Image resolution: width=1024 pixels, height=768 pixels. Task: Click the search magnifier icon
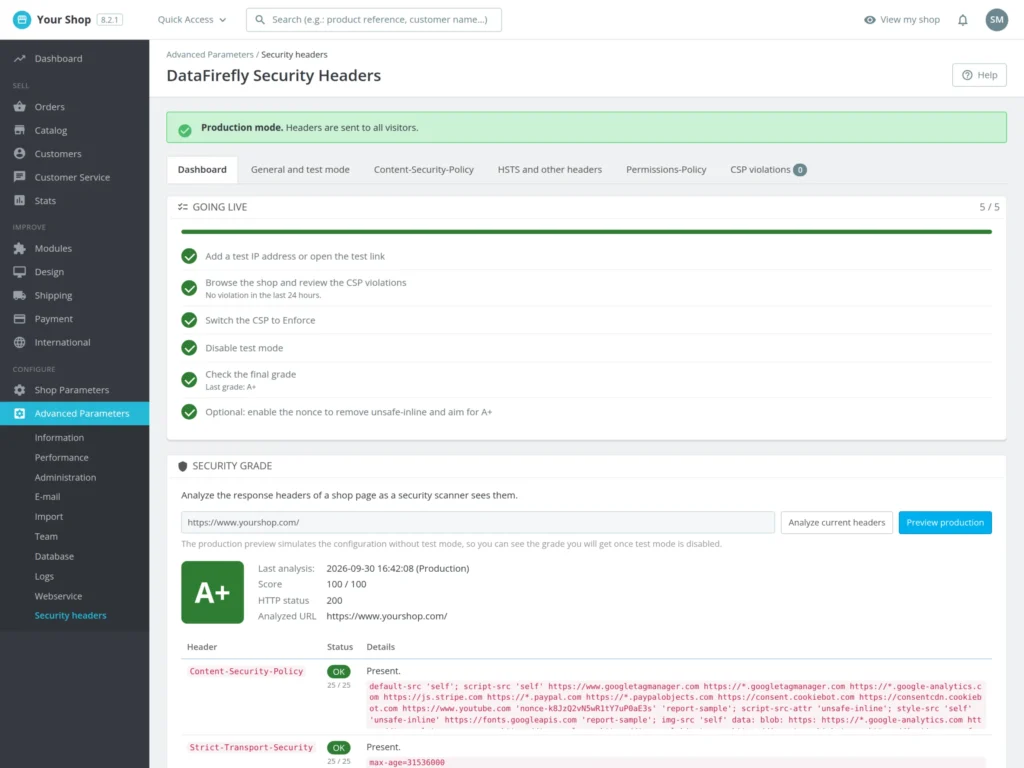click(x=260, y=20)
